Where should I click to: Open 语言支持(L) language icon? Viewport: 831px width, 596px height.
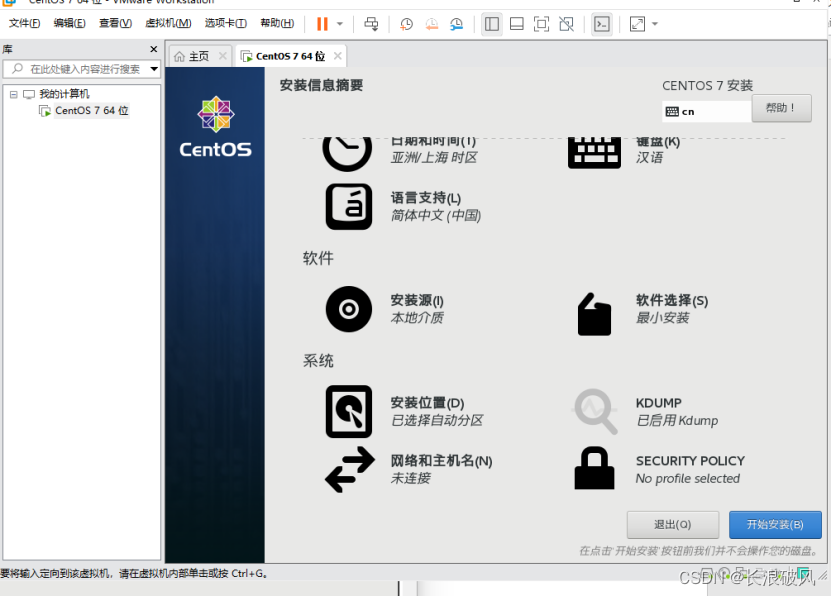tap(349, 207)
